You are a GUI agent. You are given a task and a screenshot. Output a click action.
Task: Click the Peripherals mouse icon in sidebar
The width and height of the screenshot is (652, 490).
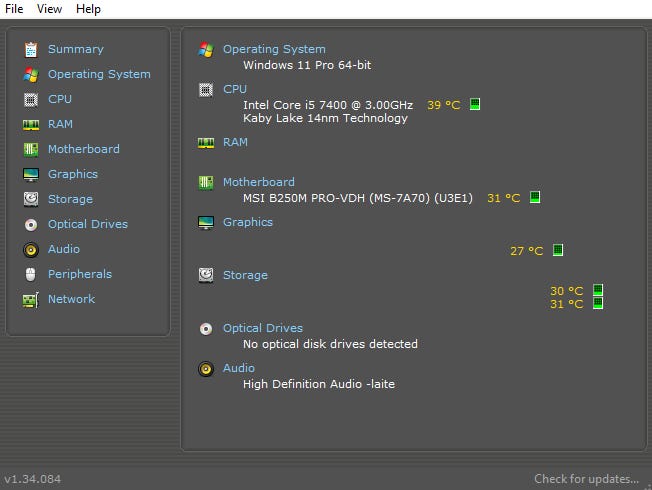31,275
